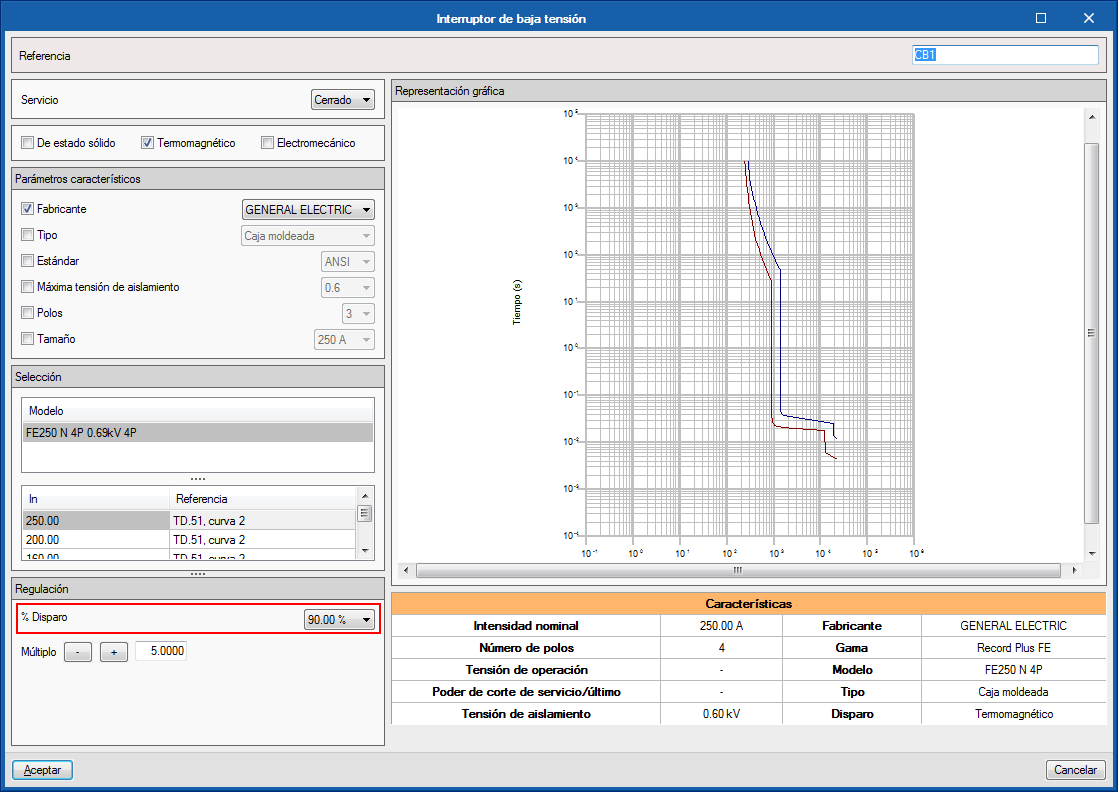Tick the Tamaño checkbox
The height and width of the screenshot is (792, 1118).
pos(28,339)
